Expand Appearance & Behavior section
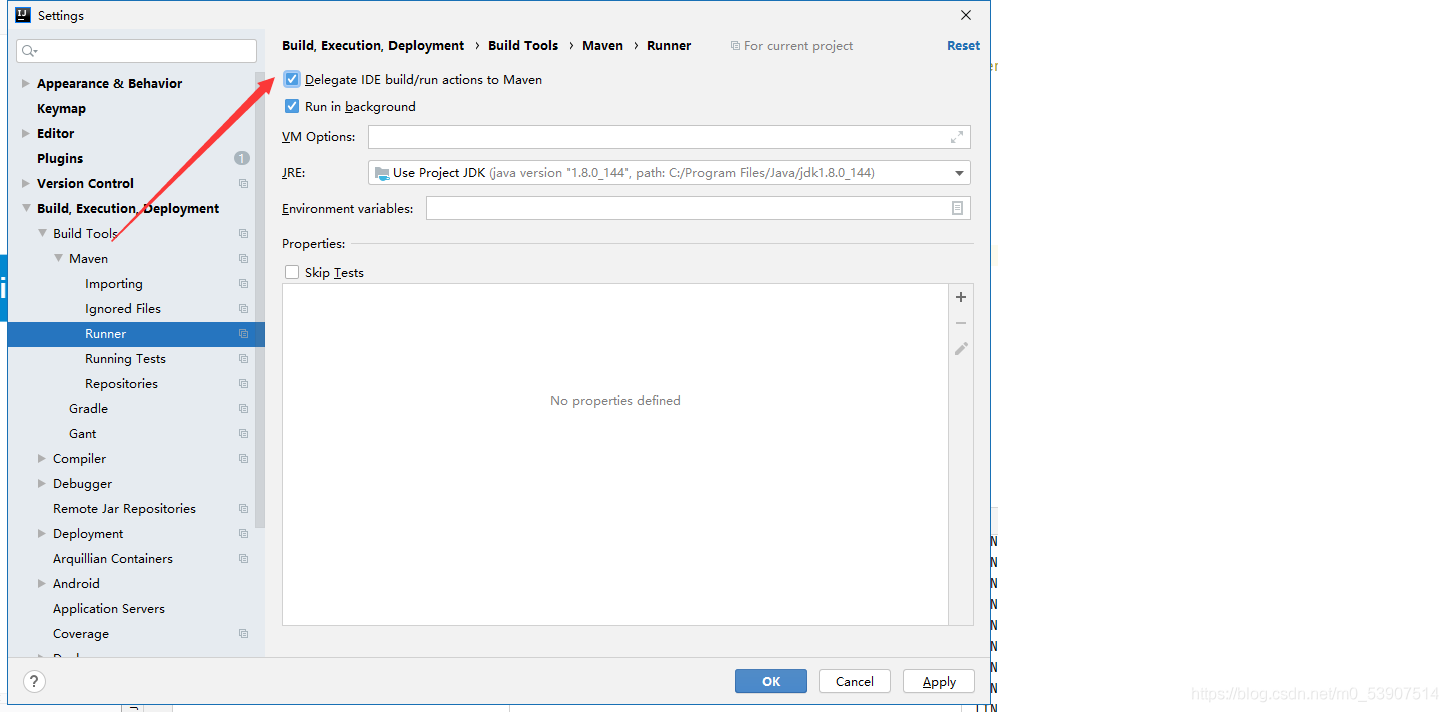The width and height of the screenshot is (1448, 712). [x=26, y=84]
